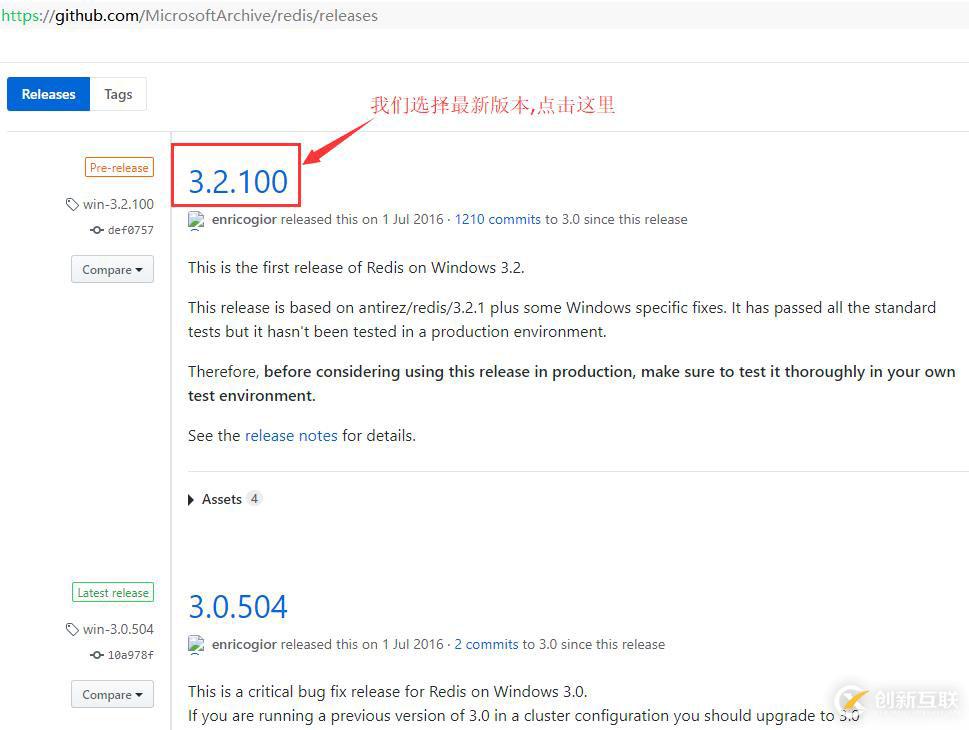The width and height of the screenshot is (969, 730).
Task: Open enricogior profile on the 3.2.100 release
Action: [x=244, y=219]
